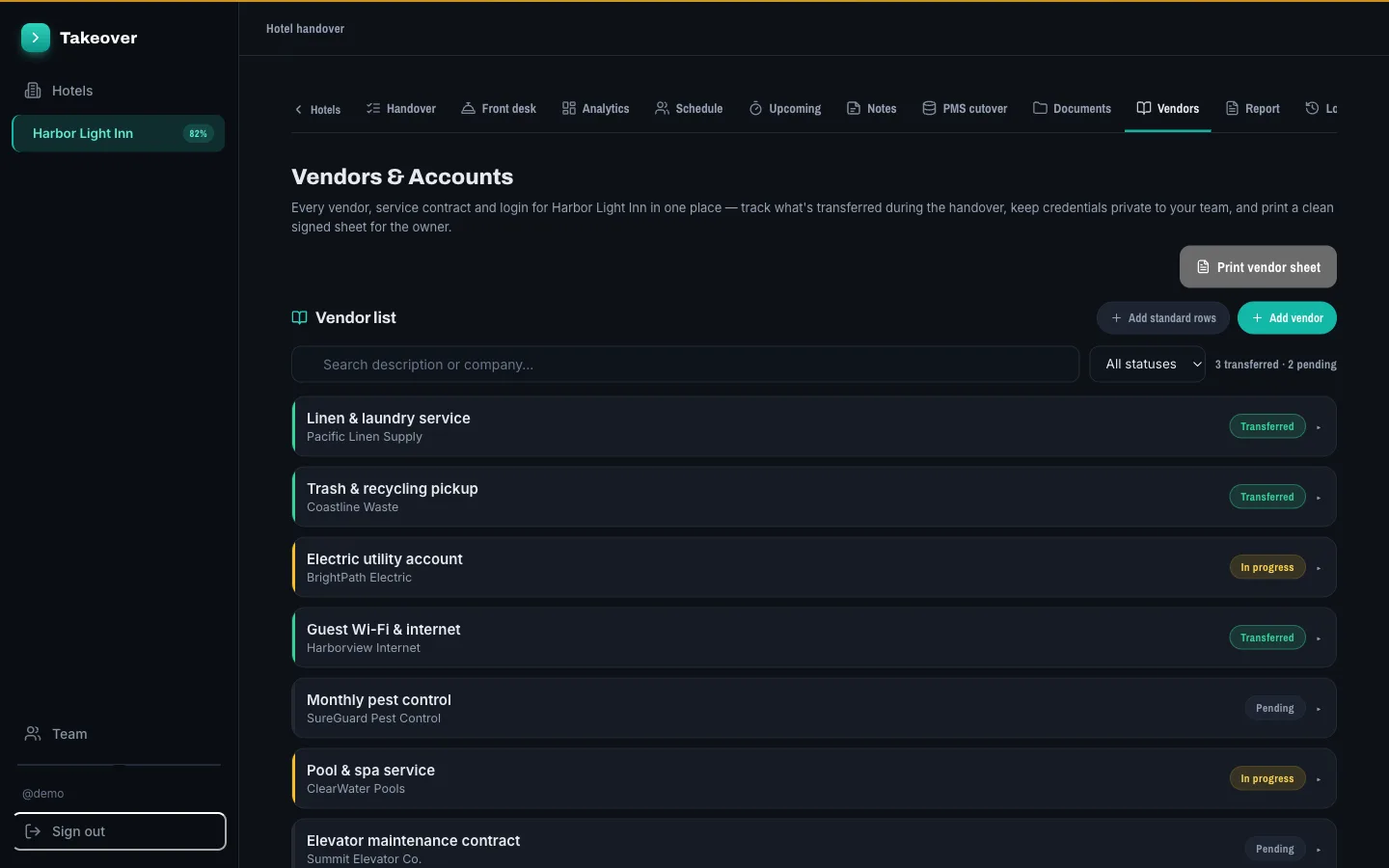Open the Upcoming tab
Viewport: 1389px width, 868px height.
(785, 109)
